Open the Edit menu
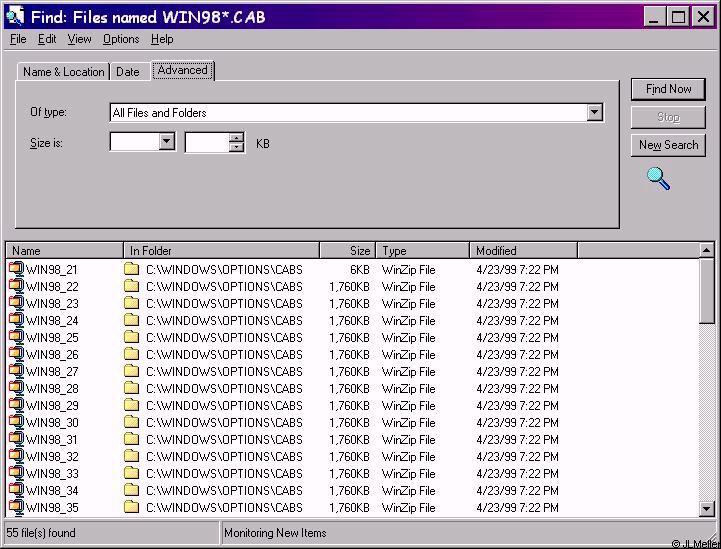 47,39
